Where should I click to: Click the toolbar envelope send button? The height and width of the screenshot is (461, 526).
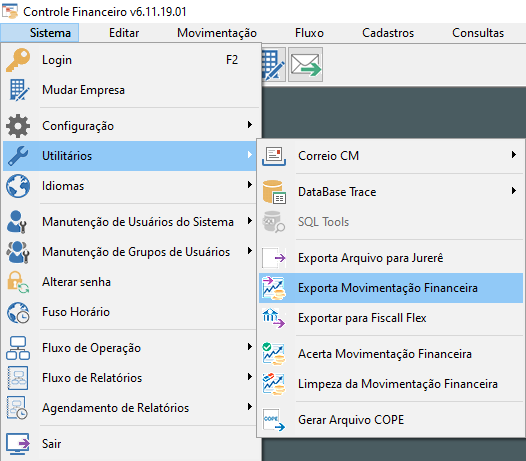point(306,64)
